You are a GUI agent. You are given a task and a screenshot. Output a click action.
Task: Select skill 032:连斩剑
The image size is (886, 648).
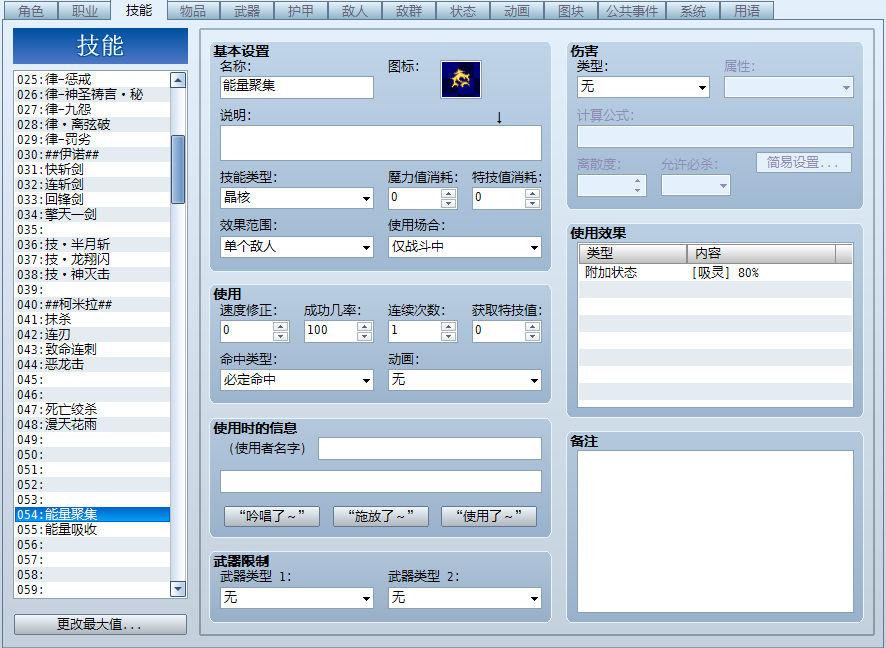click(92, 184)
